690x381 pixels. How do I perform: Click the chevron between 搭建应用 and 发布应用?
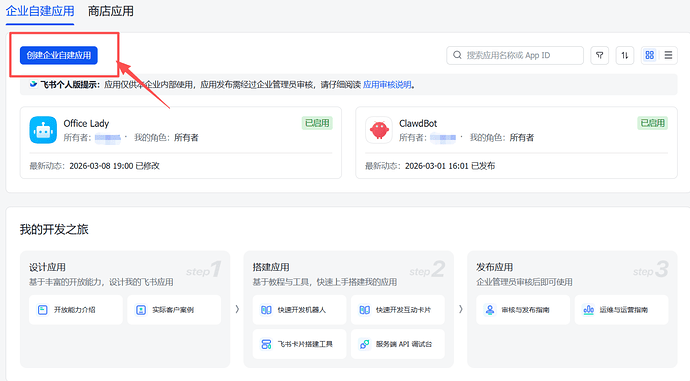pyautogui.click(x=461, y=309)
